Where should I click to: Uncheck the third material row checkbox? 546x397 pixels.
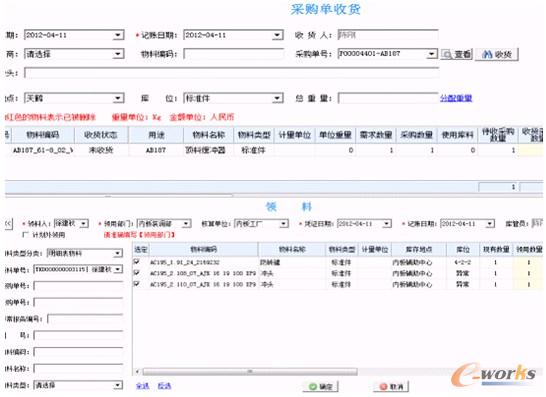(136, 284)
